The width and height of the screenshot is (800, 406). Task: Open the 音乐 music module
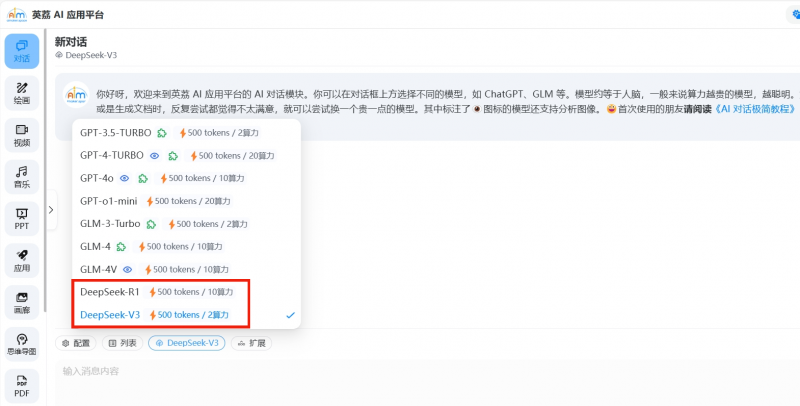coord(22,177)
